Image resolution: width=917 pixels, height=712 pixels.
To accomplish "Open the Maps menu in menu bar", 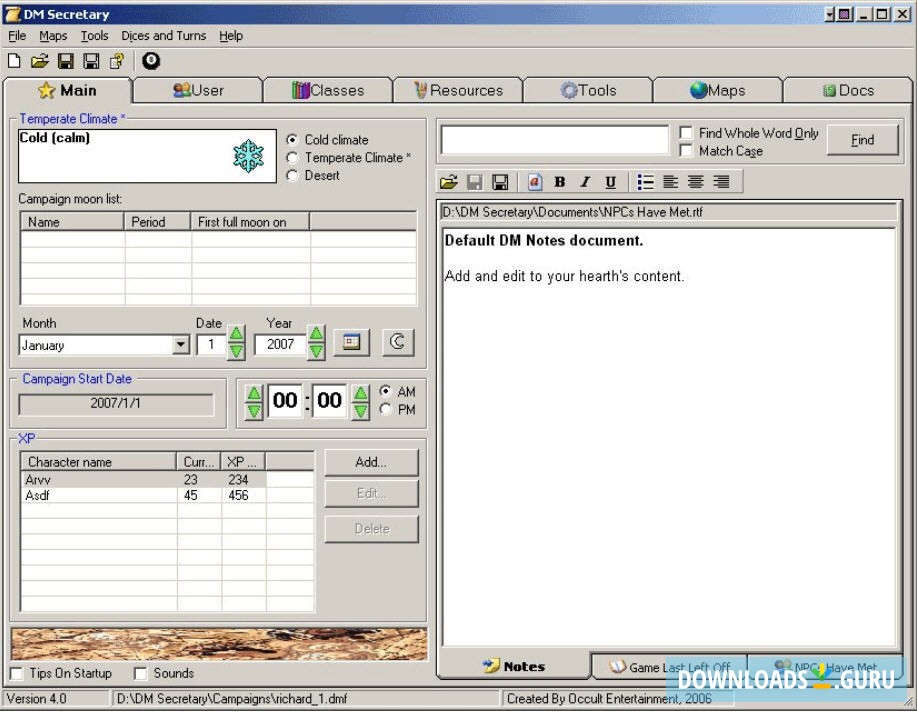I will [x=53, y=36].
